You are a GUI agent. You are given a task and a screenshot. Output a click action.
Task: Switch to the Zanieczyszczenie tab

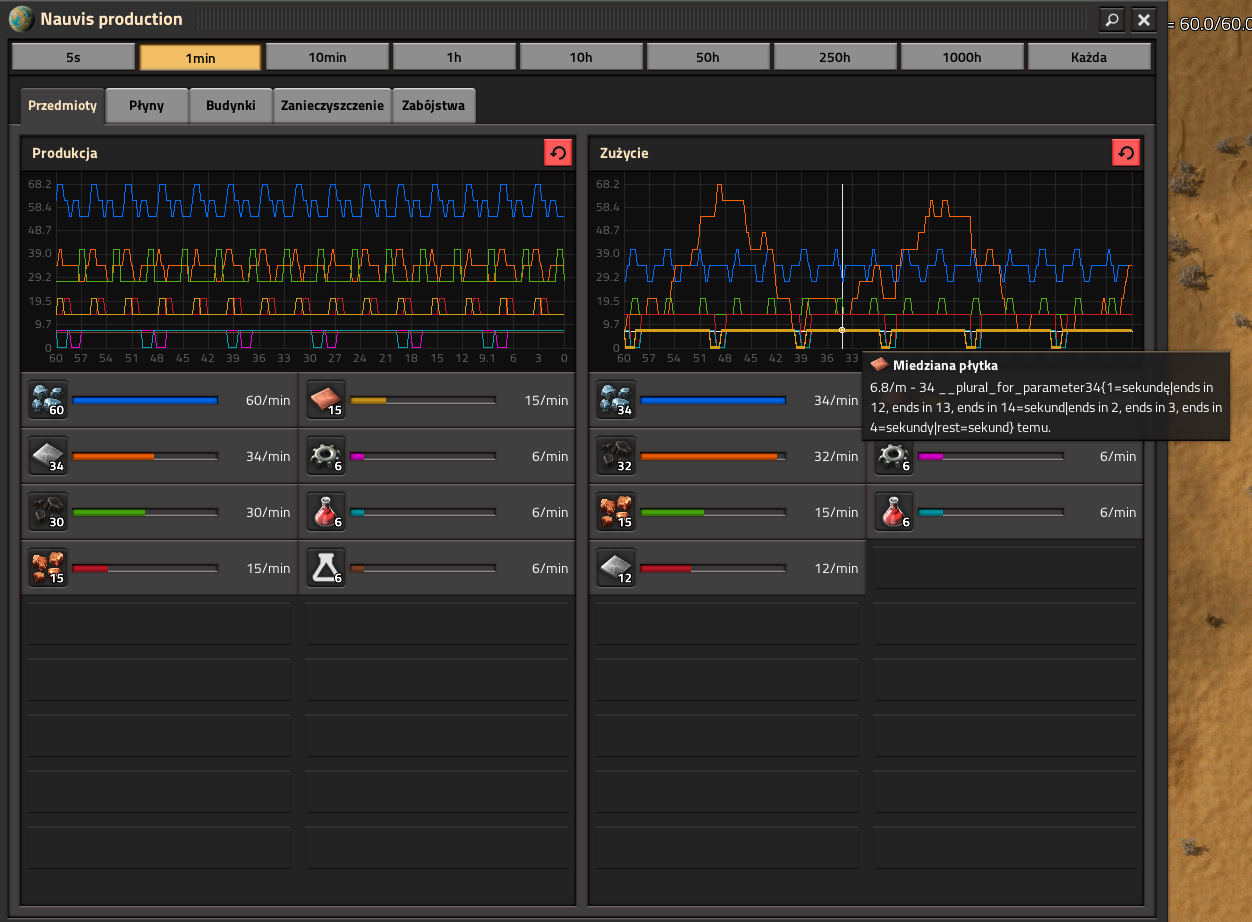(x=332, y=105)
